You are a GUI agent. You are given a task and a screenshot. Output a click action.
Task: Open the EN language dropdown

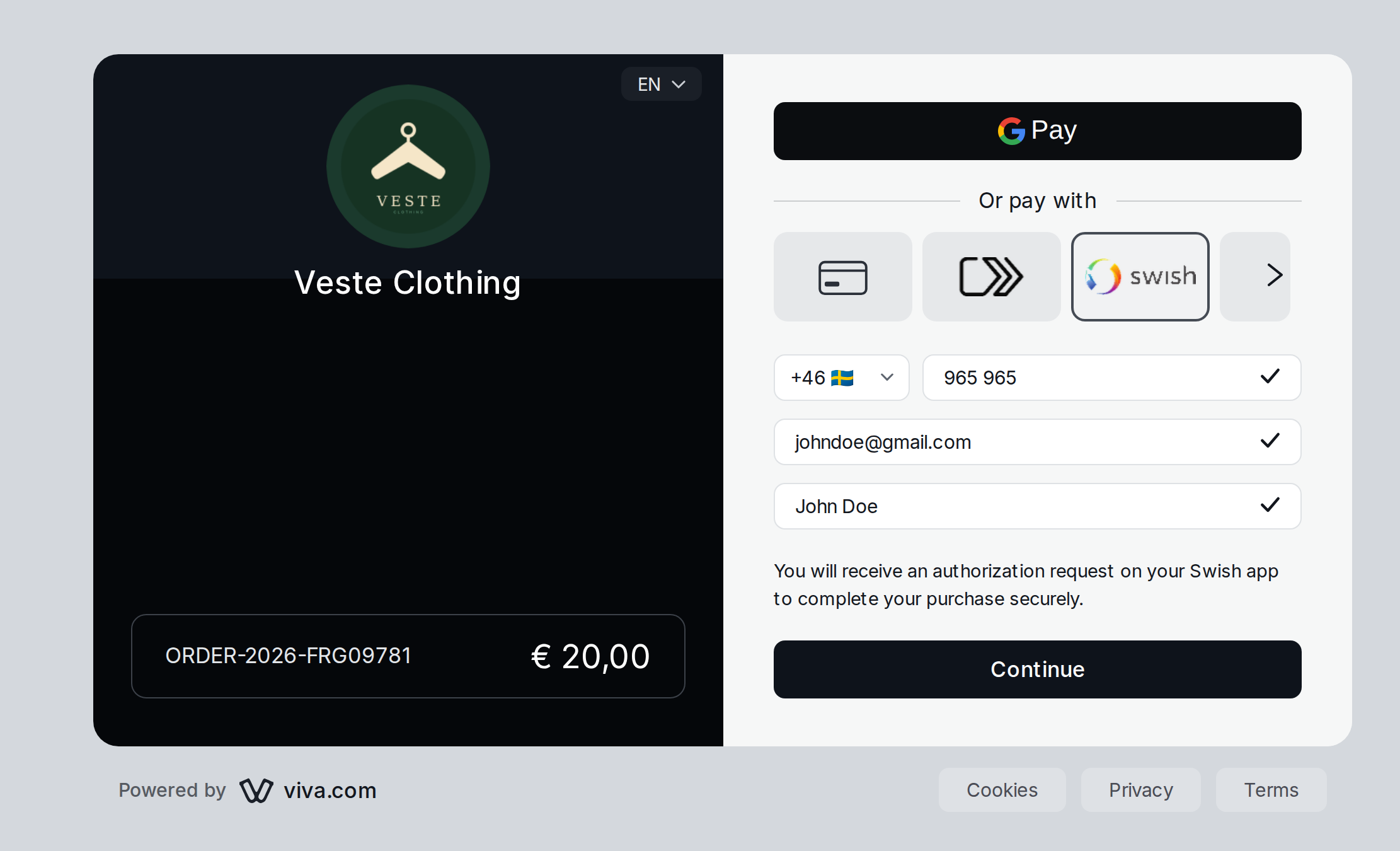[x=661, y=84]
